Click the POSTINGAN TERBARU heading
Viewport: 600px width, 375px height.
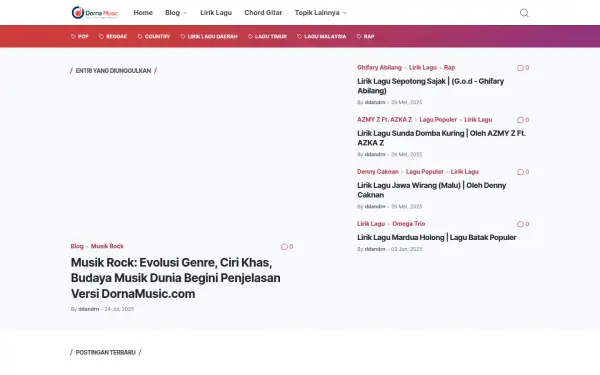coord(106,352)
